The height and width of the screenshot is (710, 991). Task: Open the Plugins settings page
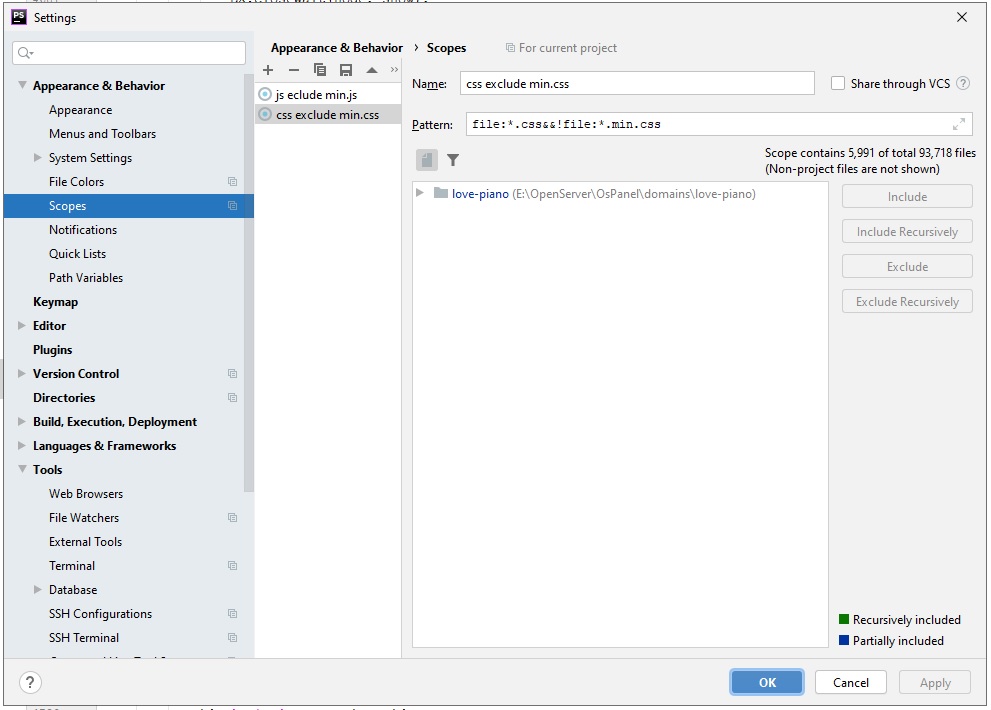(52, 350)
